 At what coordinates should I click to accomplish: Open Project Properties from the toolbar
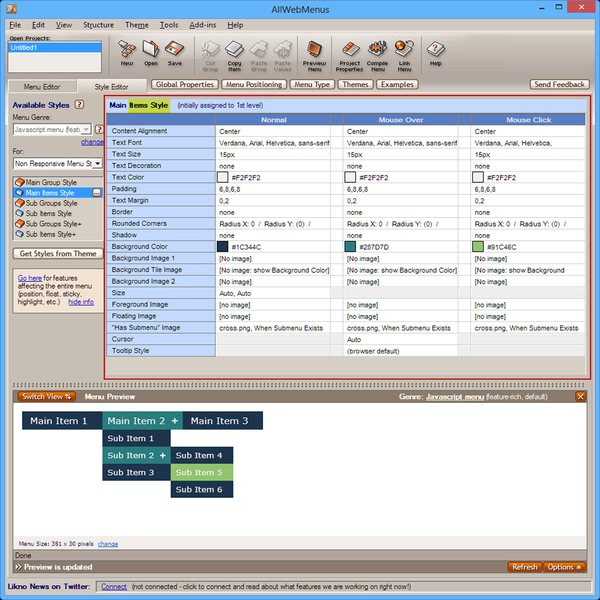[x=349, y=56]
